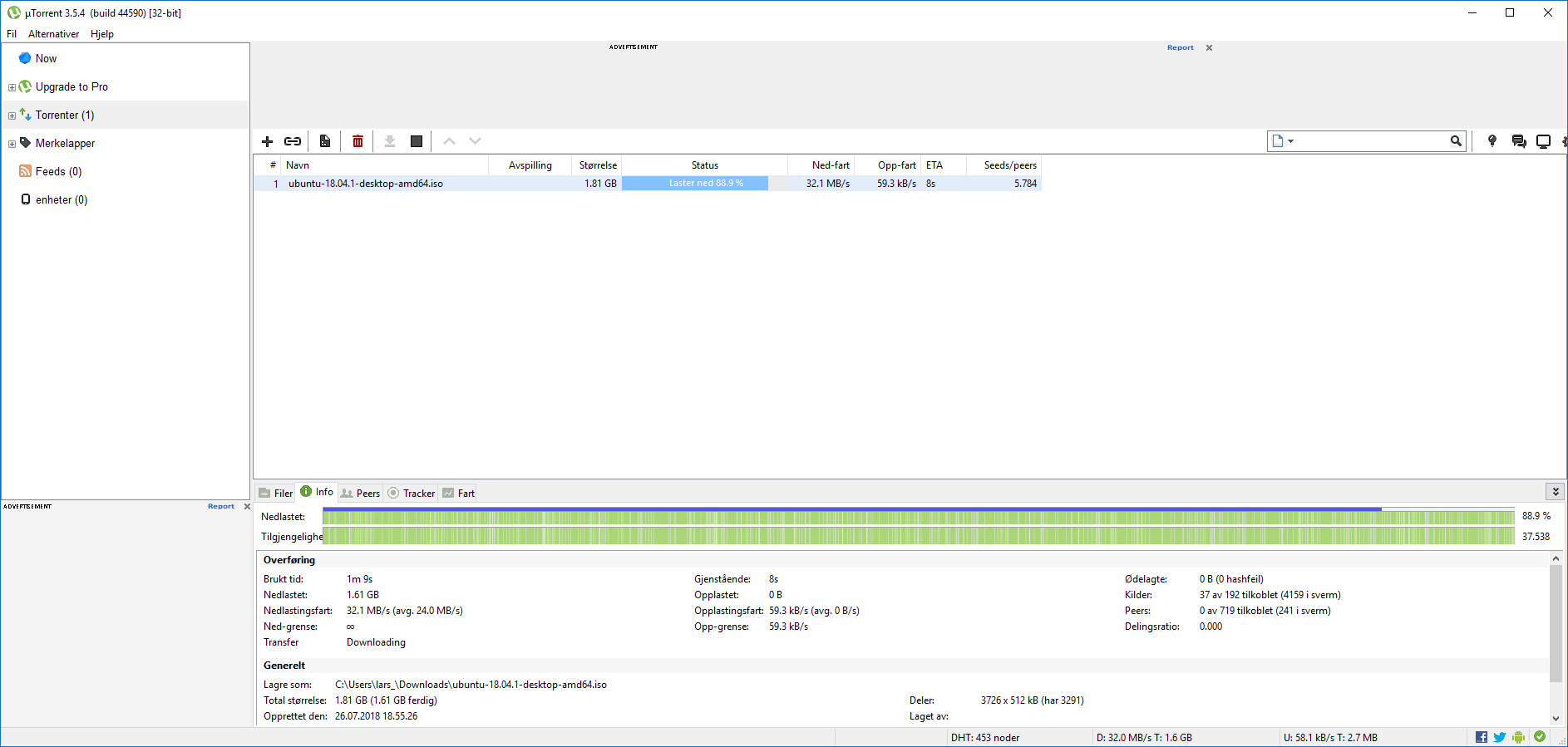This screenshot has width=1568, height=747.
Task: Click the Create New Torrent file icon
Action: [325, 141]
